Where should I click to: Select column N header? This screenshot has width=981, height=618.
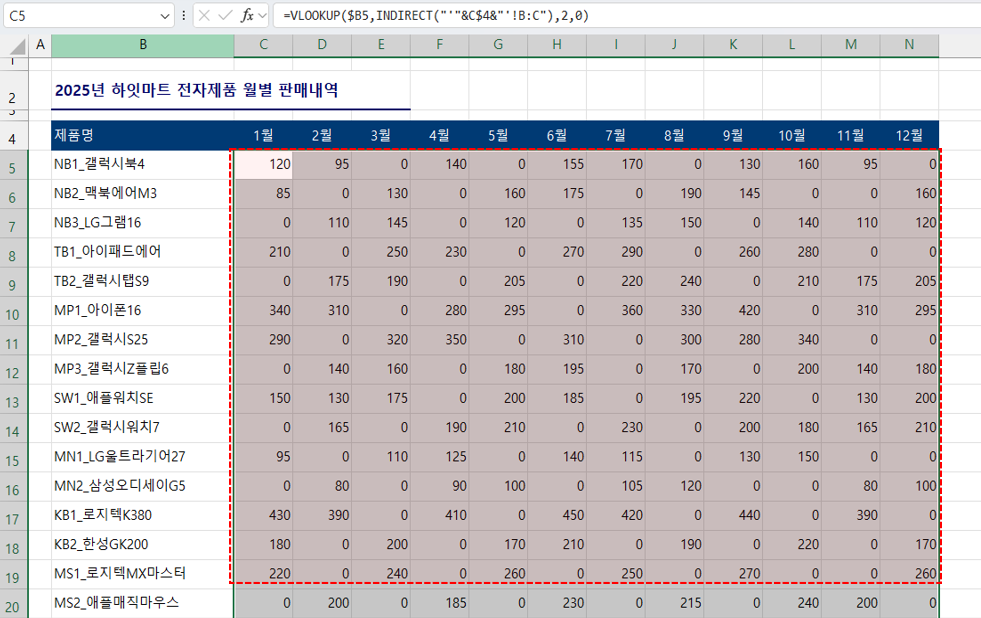908,45
